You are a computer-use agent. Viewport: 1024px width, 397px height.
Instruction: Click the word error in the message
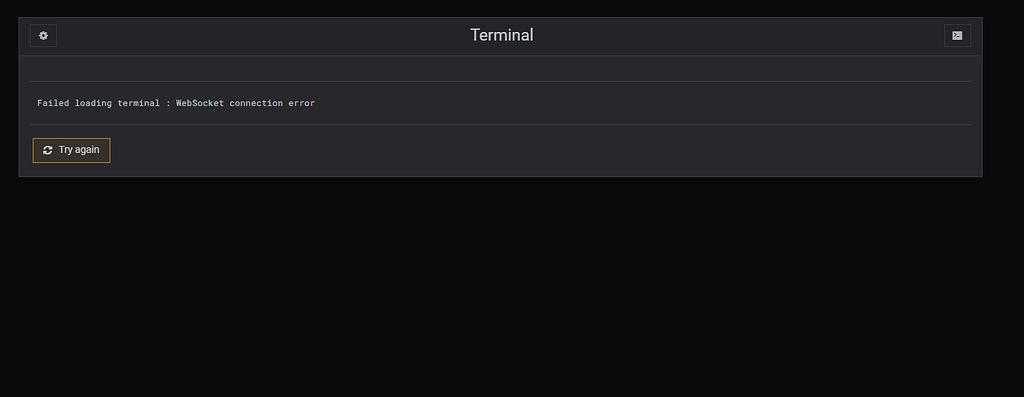[x=302, y=103]
